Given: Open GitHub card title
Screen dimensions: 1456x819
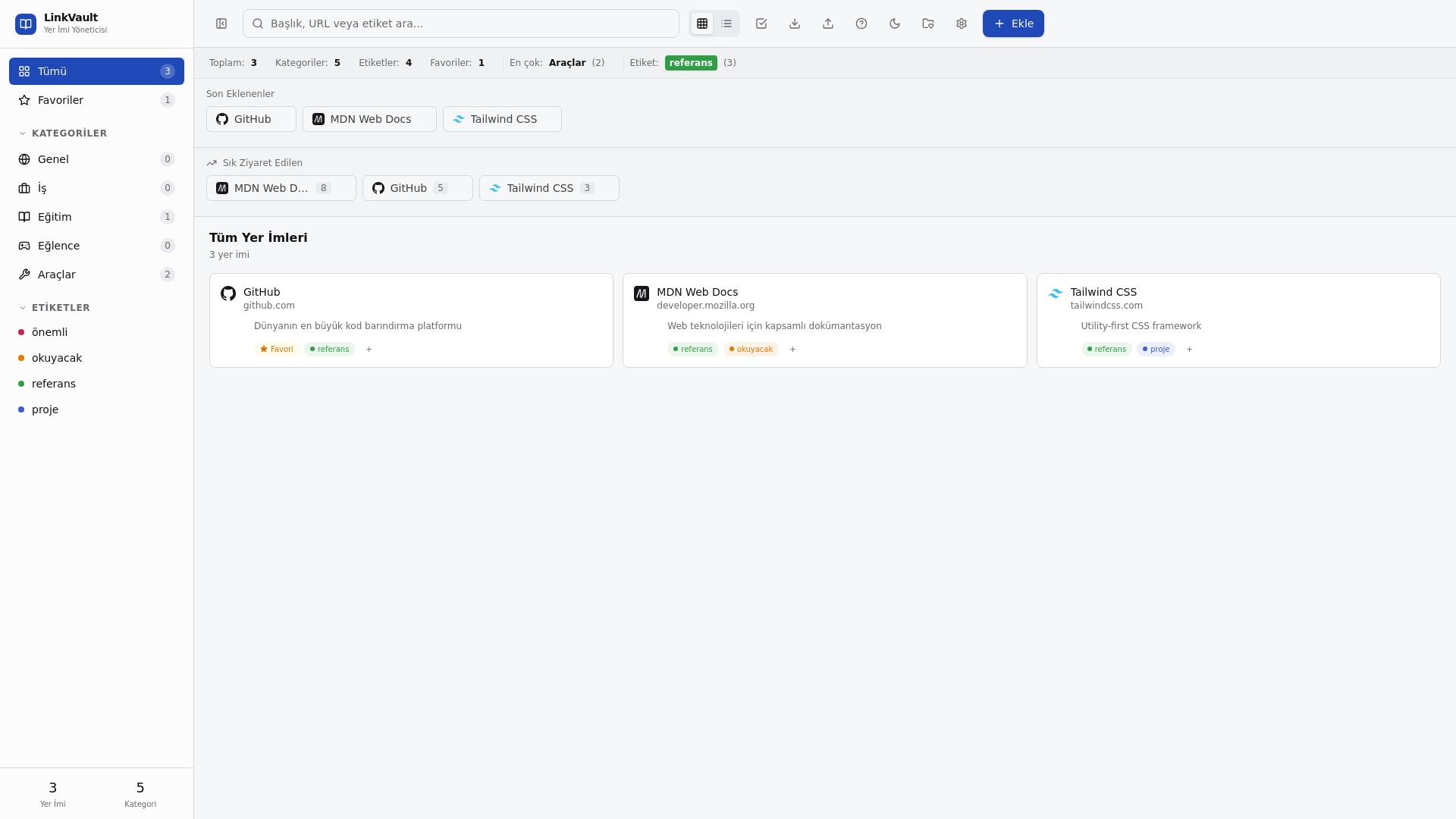Looking at the screenshot, I should pyautogui.click(x=262, y=292).
